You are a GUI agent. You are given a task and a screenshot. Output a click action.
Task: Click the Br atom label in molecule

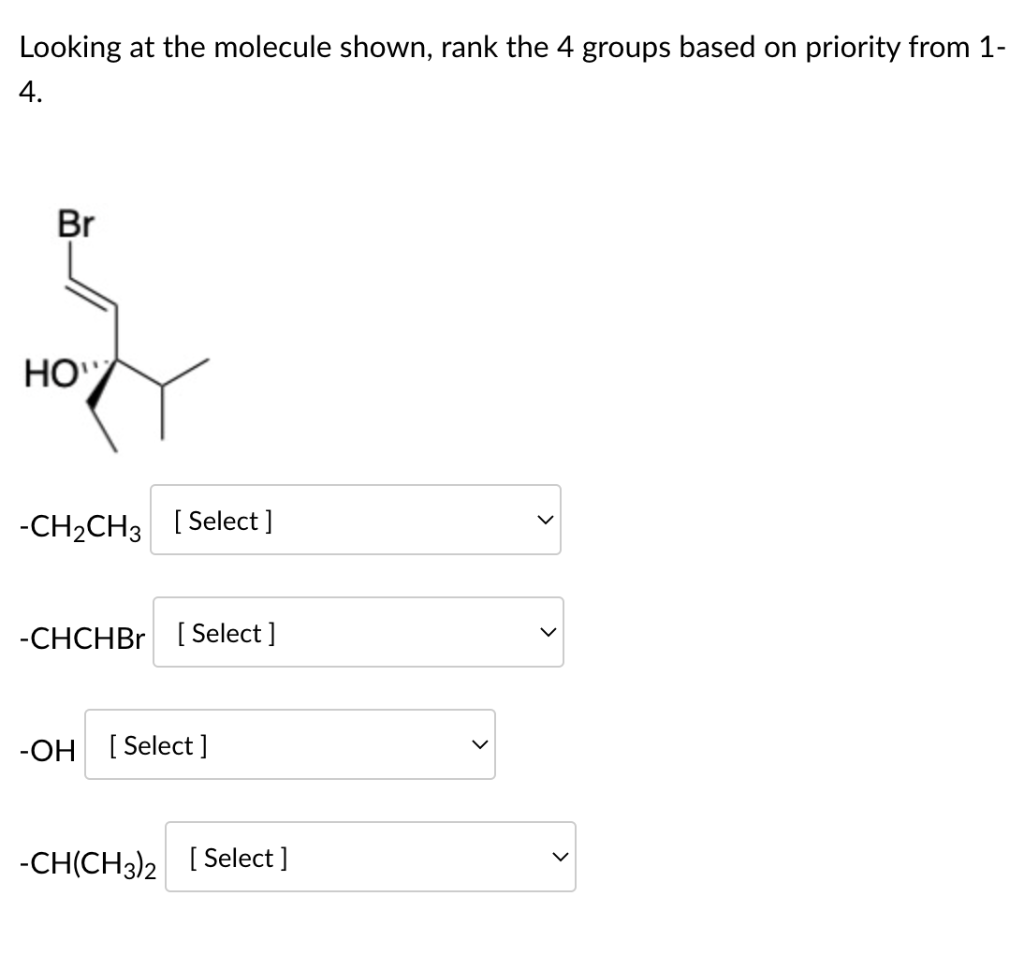(x=76, y=224)
